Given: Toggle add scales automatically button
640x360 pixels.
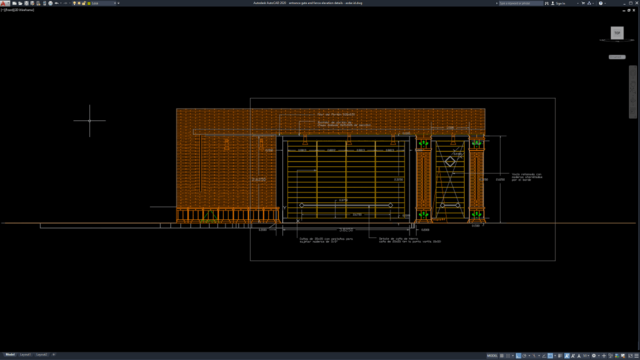Looking at the screenshot, I should 573,356.
